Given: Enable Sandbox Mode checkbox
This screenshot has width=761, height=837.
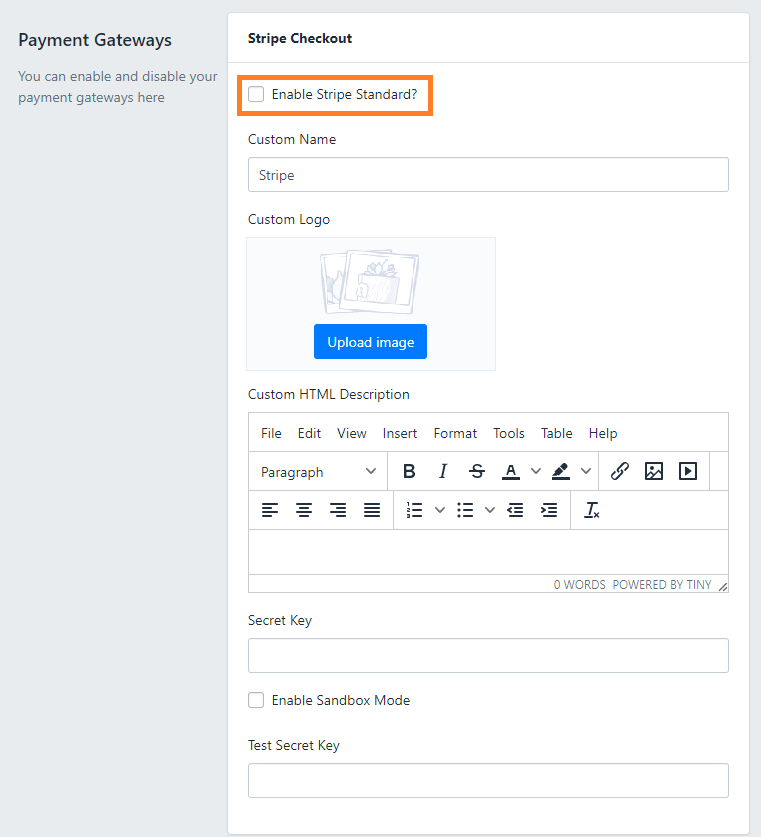Looking at the screenshot, I should (x=257, y=700).
